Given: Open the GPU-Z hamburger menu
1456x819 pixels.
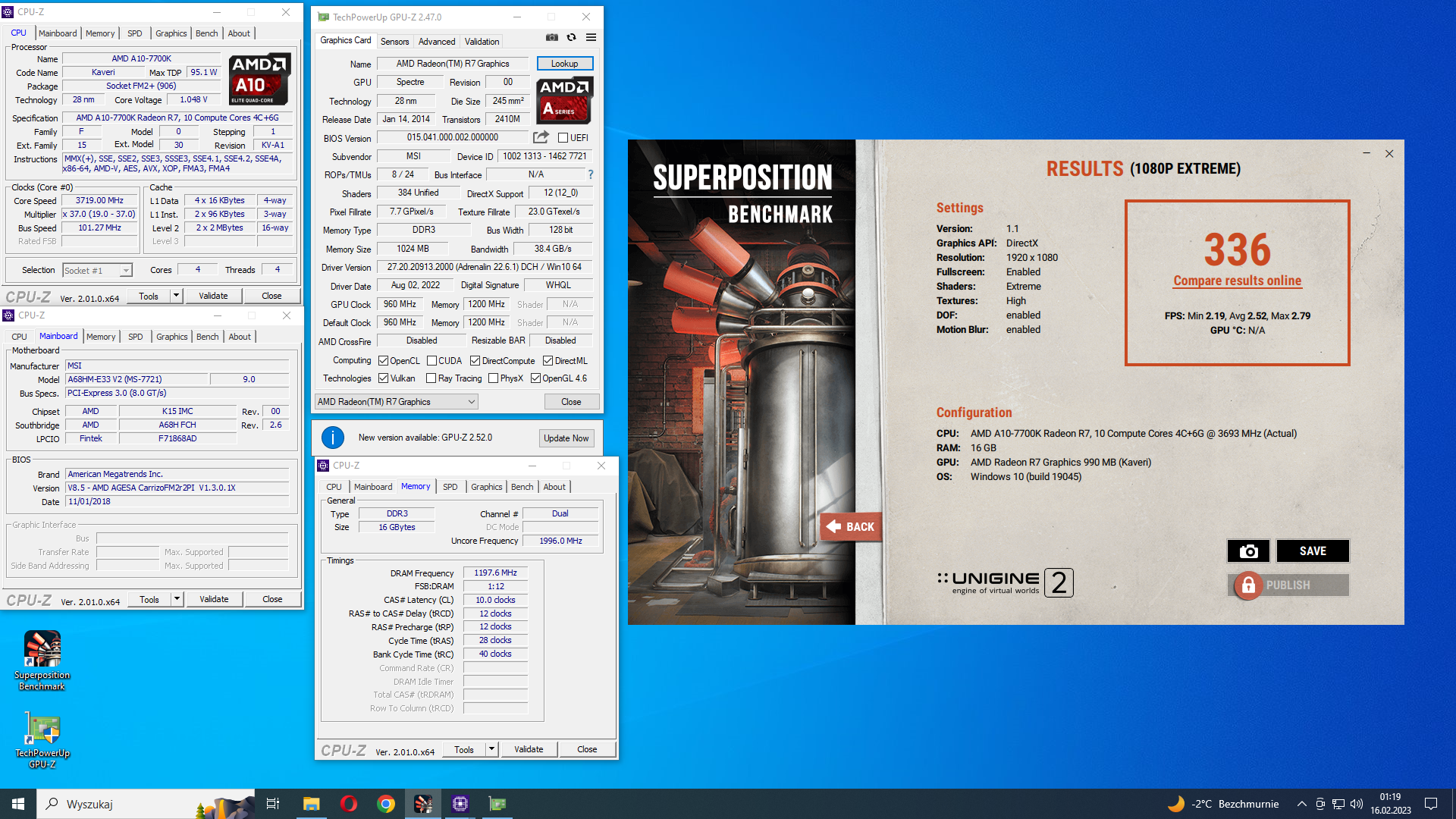Looking at the screenshot, I should click(x=591, y=37).
